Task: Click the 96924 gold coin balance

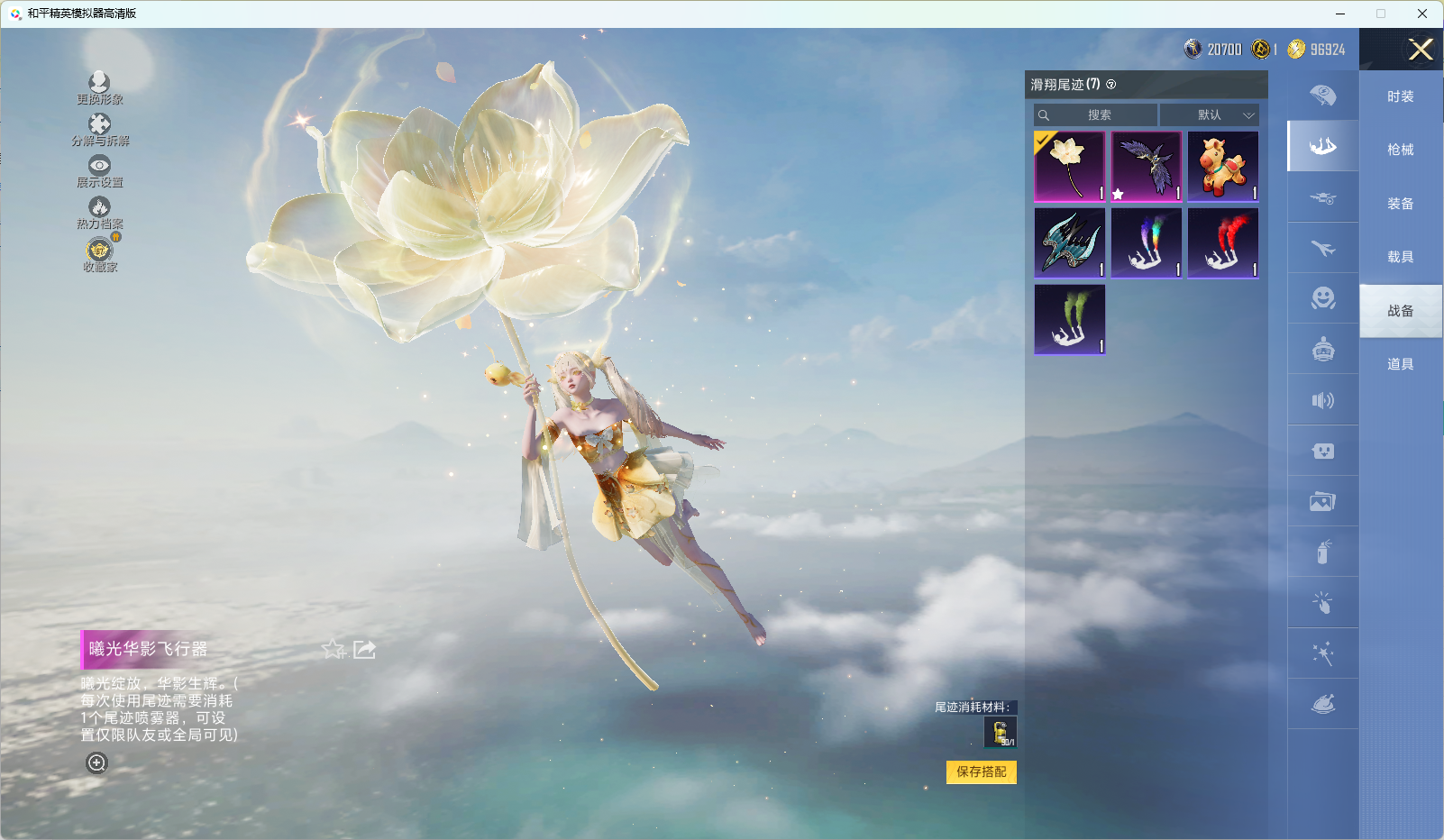Action: 1316,50
